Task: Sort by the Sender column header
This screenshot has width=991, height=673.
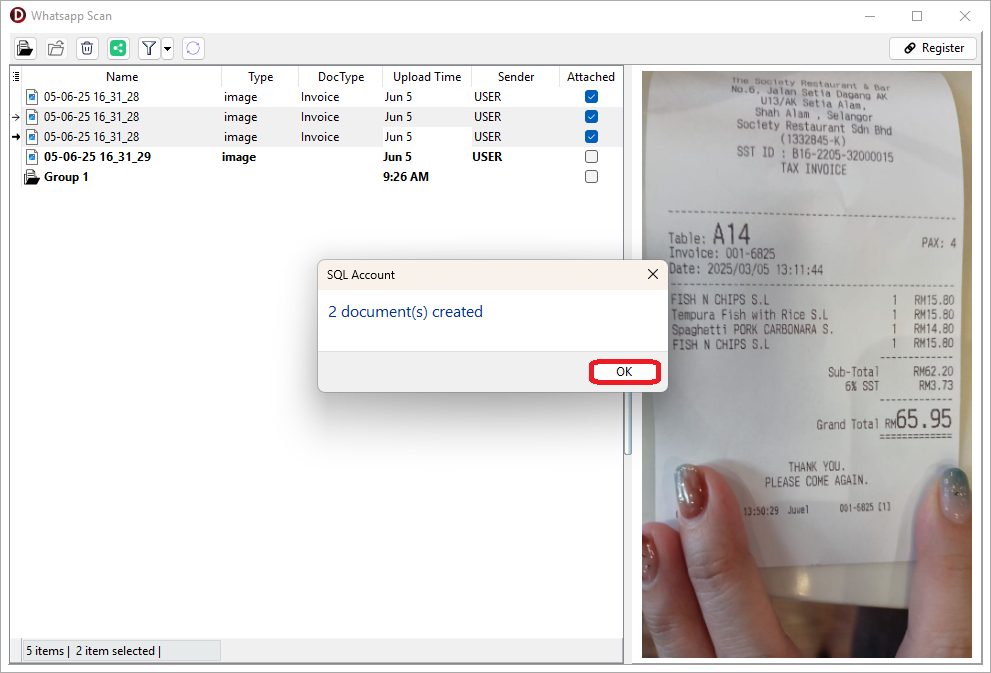Action: pos(516,76)
